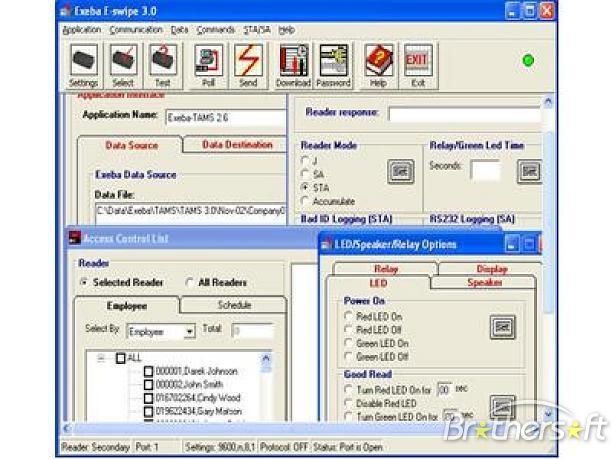Click the Red LED seconds field
Screen dimensions: 612x459
444,390
